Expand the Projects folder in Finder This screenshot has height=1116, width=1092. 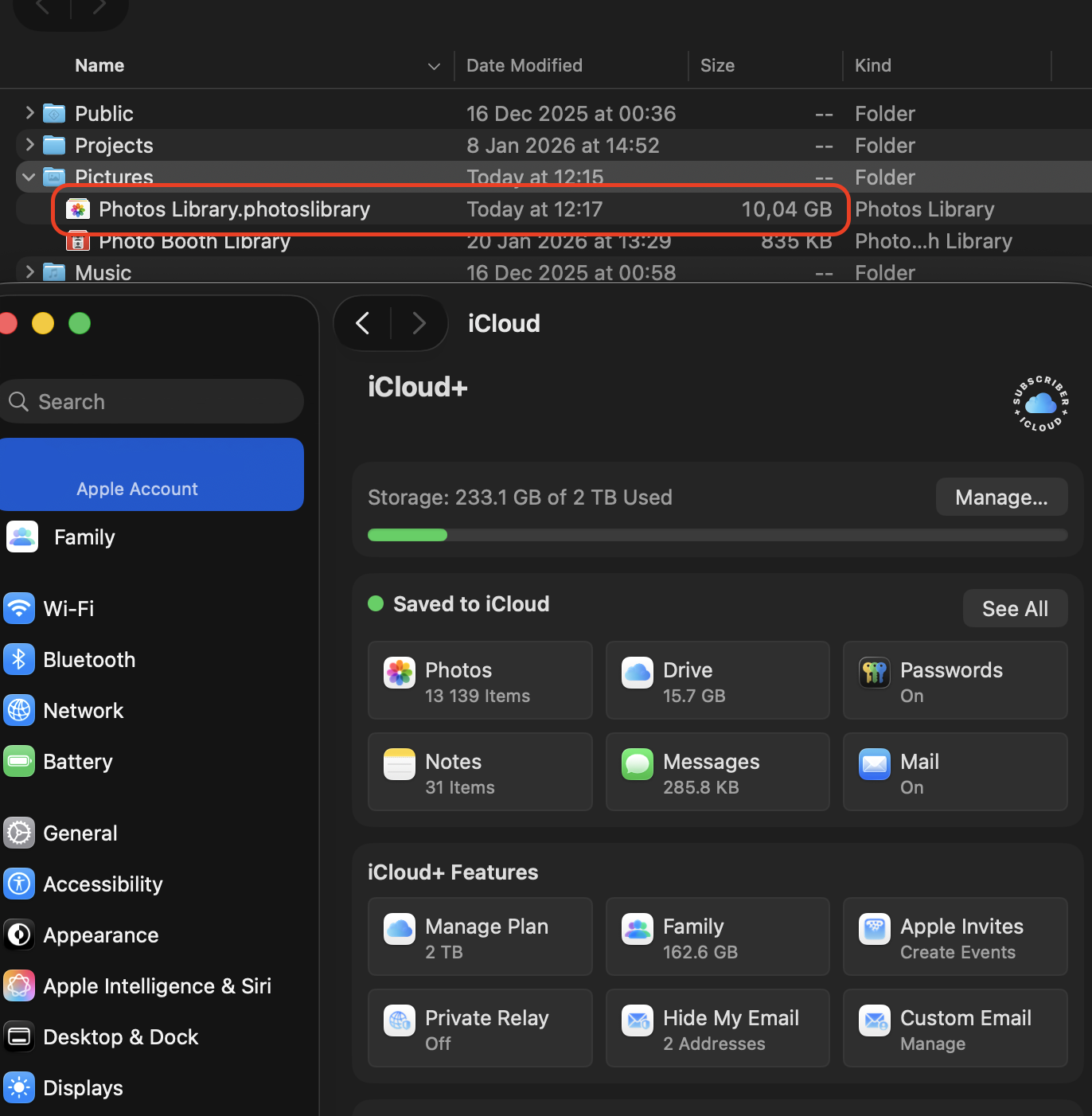point(29,145)
